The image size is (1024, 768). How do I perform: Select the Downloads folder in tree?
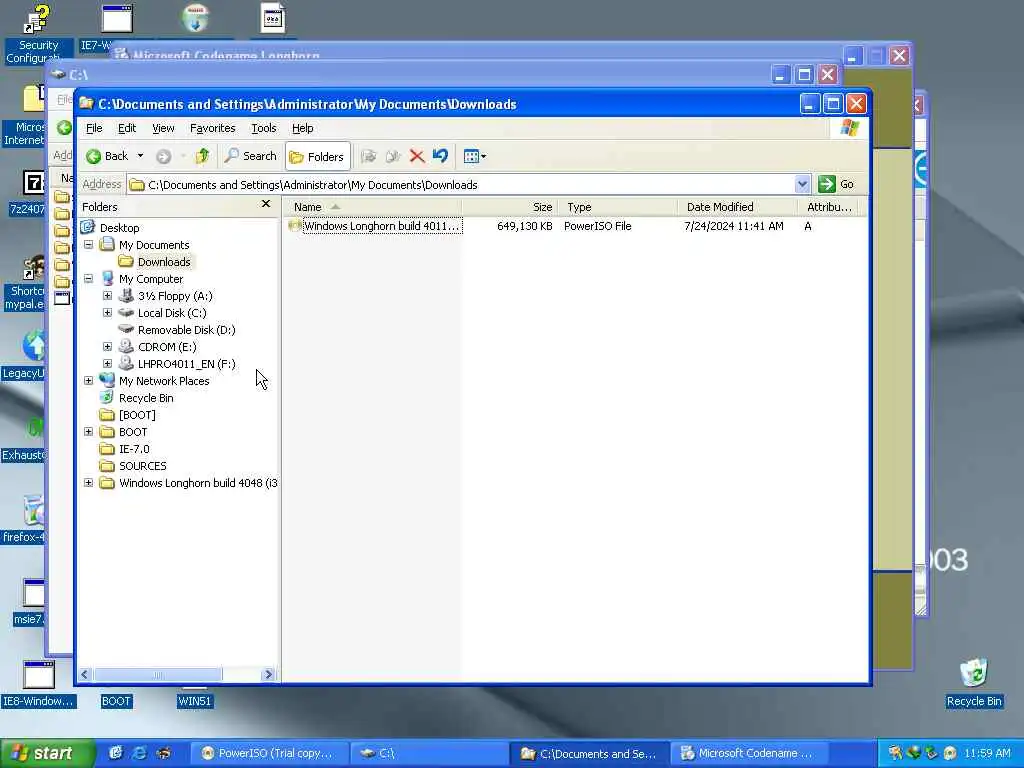click(x=164, y=262)
